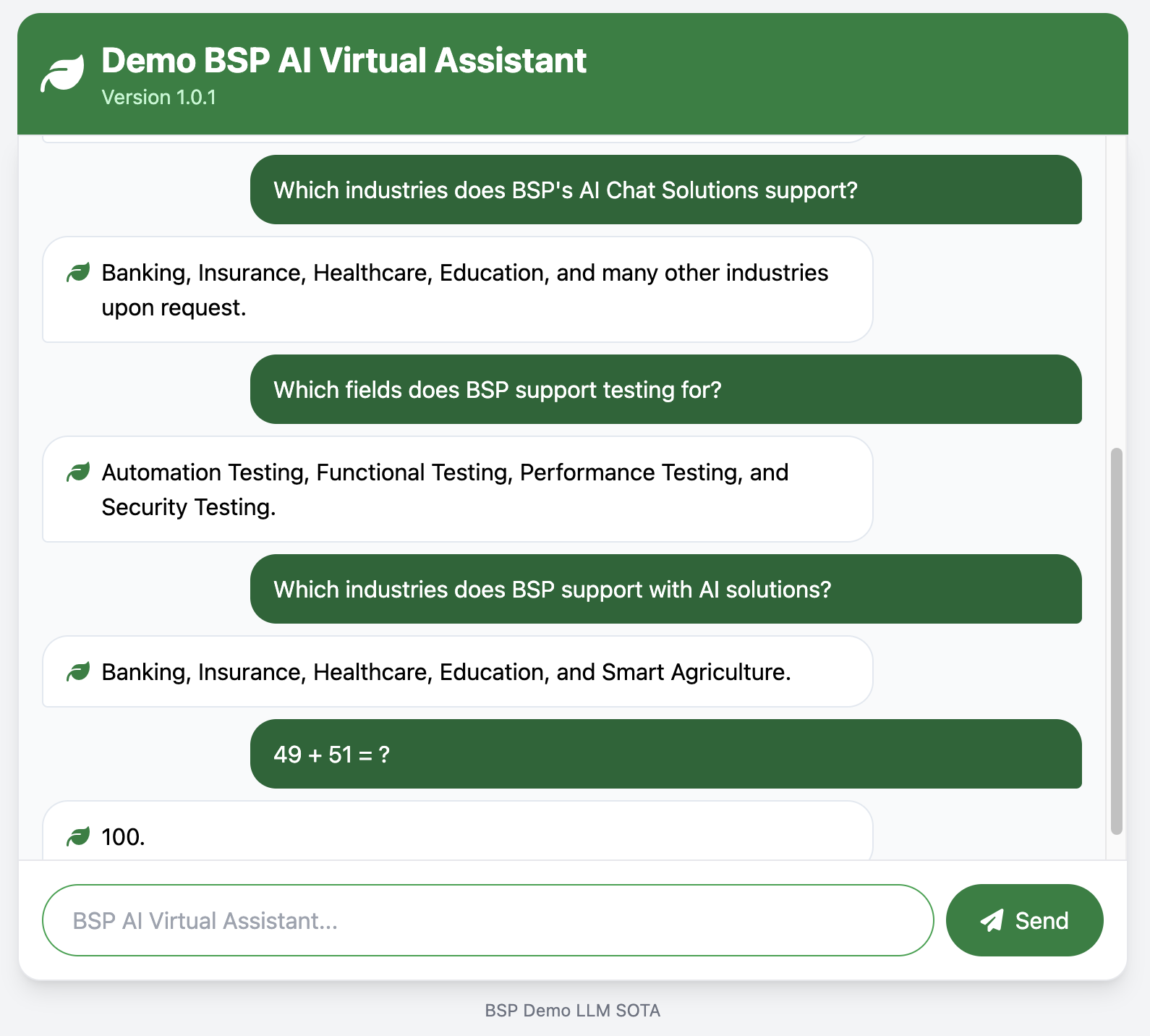
Task: Click the leaf logo in the header
Action: (62, 75)
